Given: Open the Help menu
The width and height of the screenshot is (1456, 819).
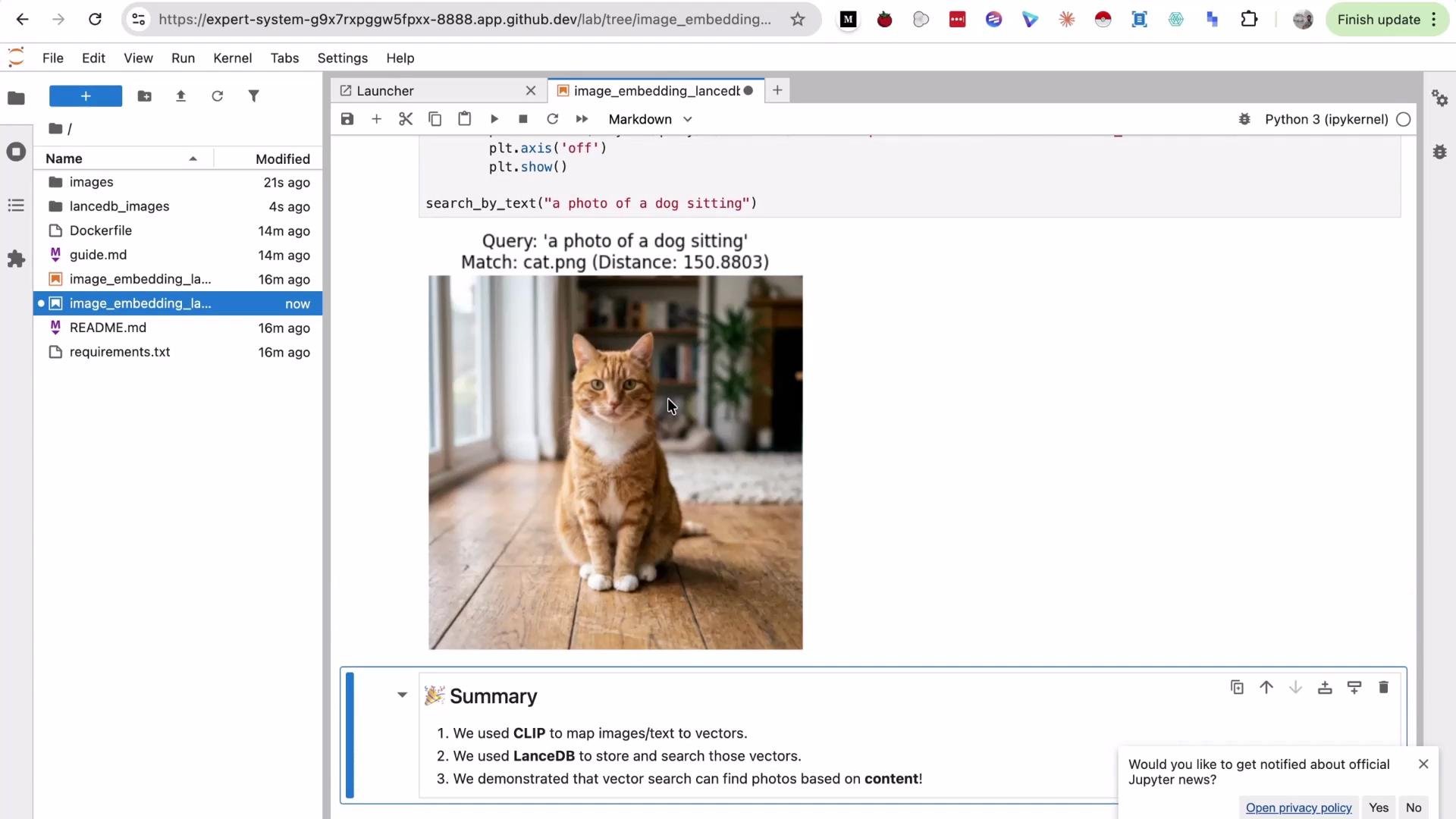Looking at the screenshot, I should tap(400, 58).
